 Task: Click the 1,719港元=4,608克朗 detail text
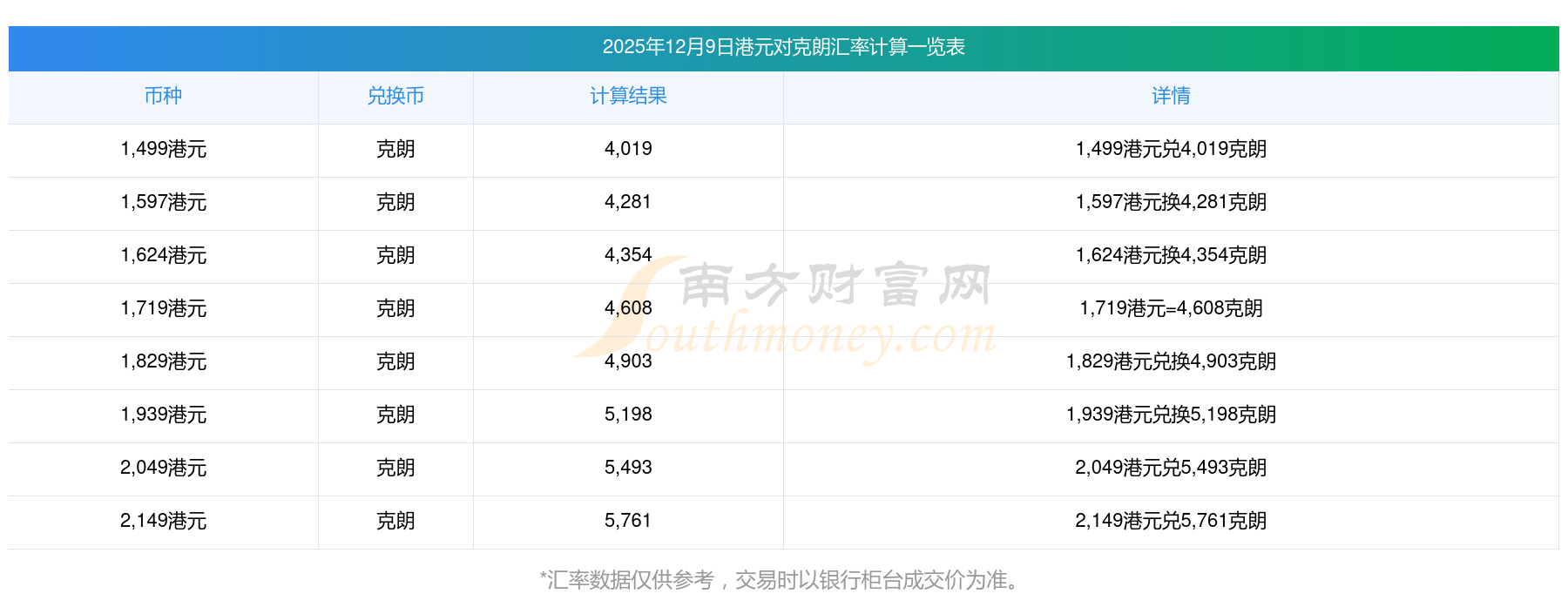(x=1171, y=308)
